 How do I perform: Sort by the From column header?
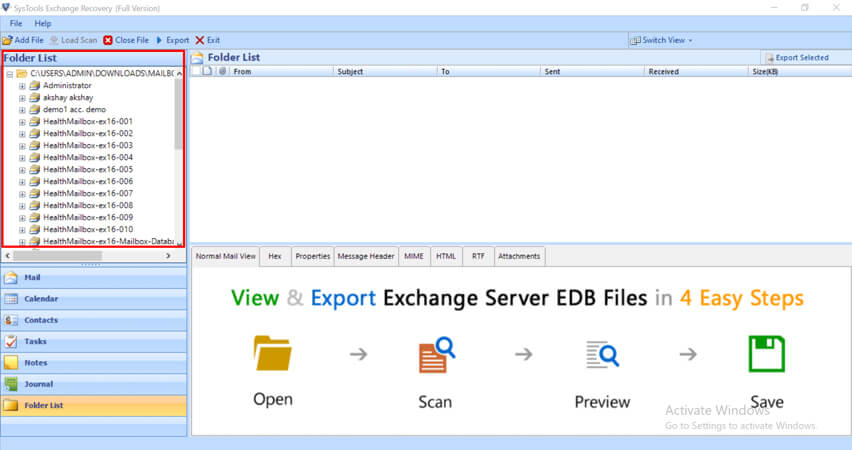(281, 72)
